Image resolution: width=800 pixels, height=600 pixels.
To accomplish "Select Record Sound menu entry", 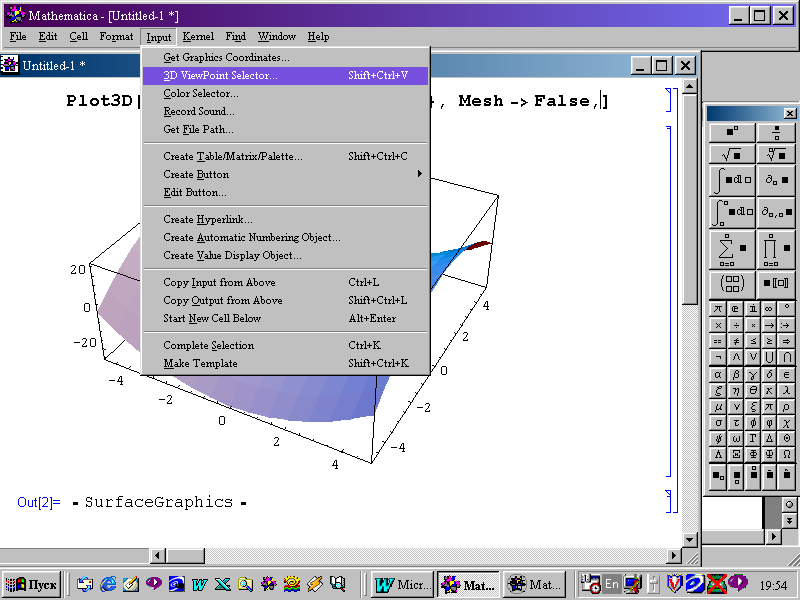I will (285, 111).
